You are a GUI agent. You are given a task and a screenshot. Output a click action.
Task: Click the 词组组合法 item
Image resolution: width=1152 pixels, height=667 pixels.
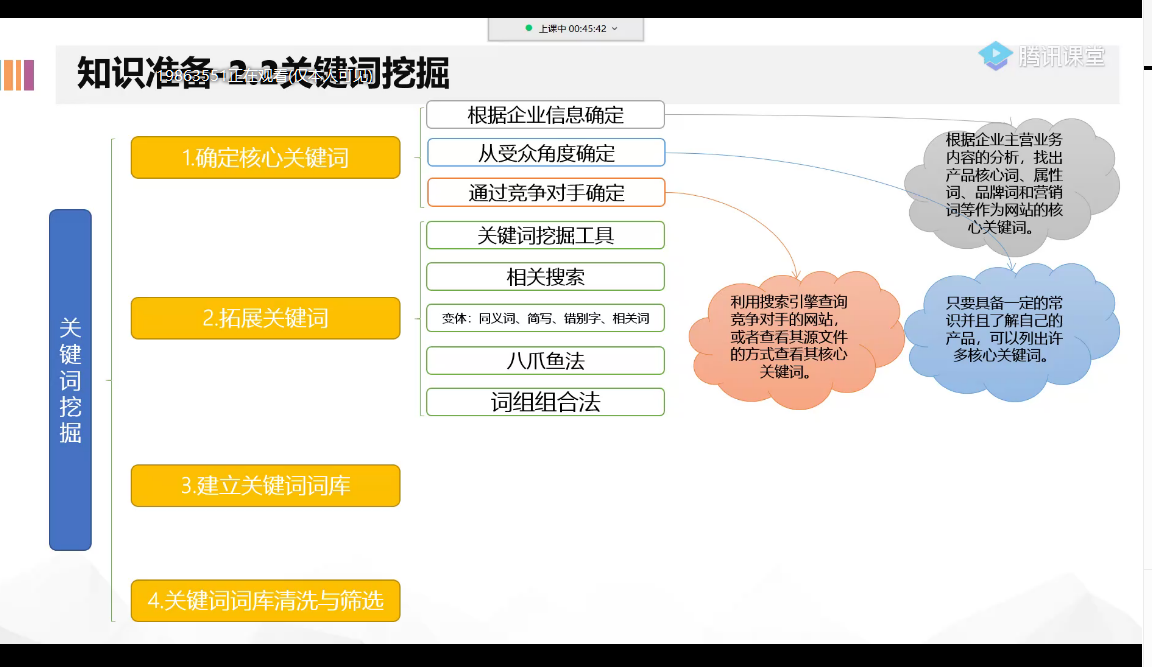pos(545,402)
